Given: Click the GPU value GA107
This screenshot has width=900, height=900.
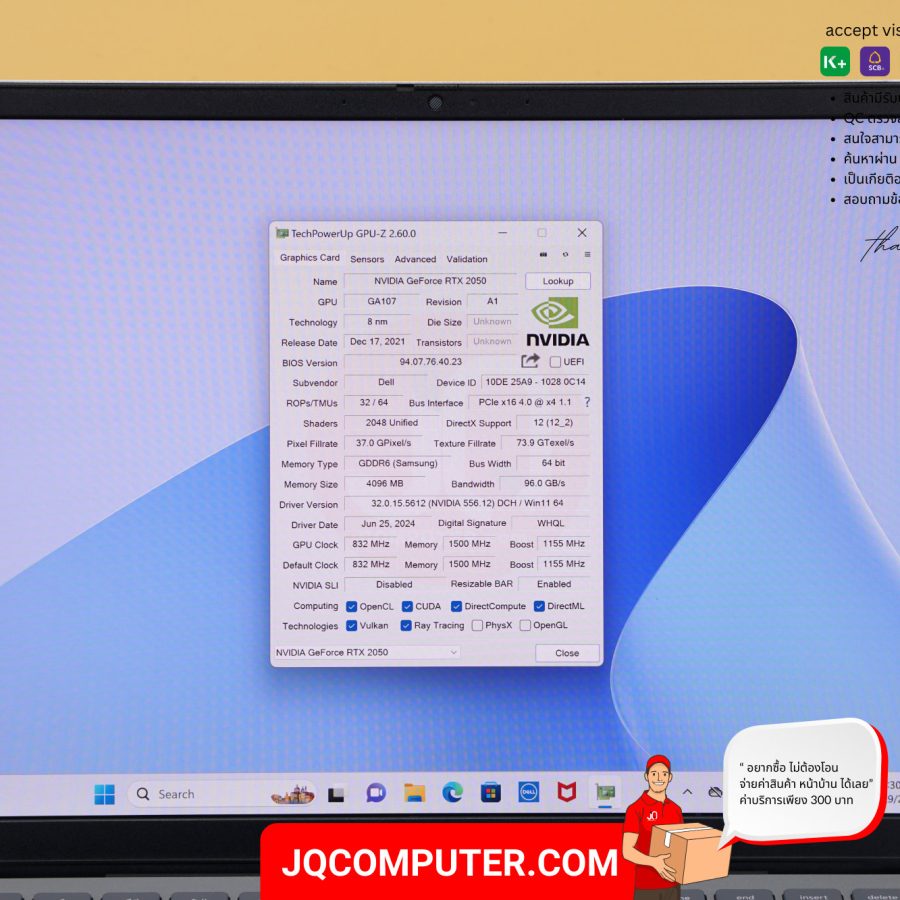Looking at the screenshot, I should click(381, 301).
